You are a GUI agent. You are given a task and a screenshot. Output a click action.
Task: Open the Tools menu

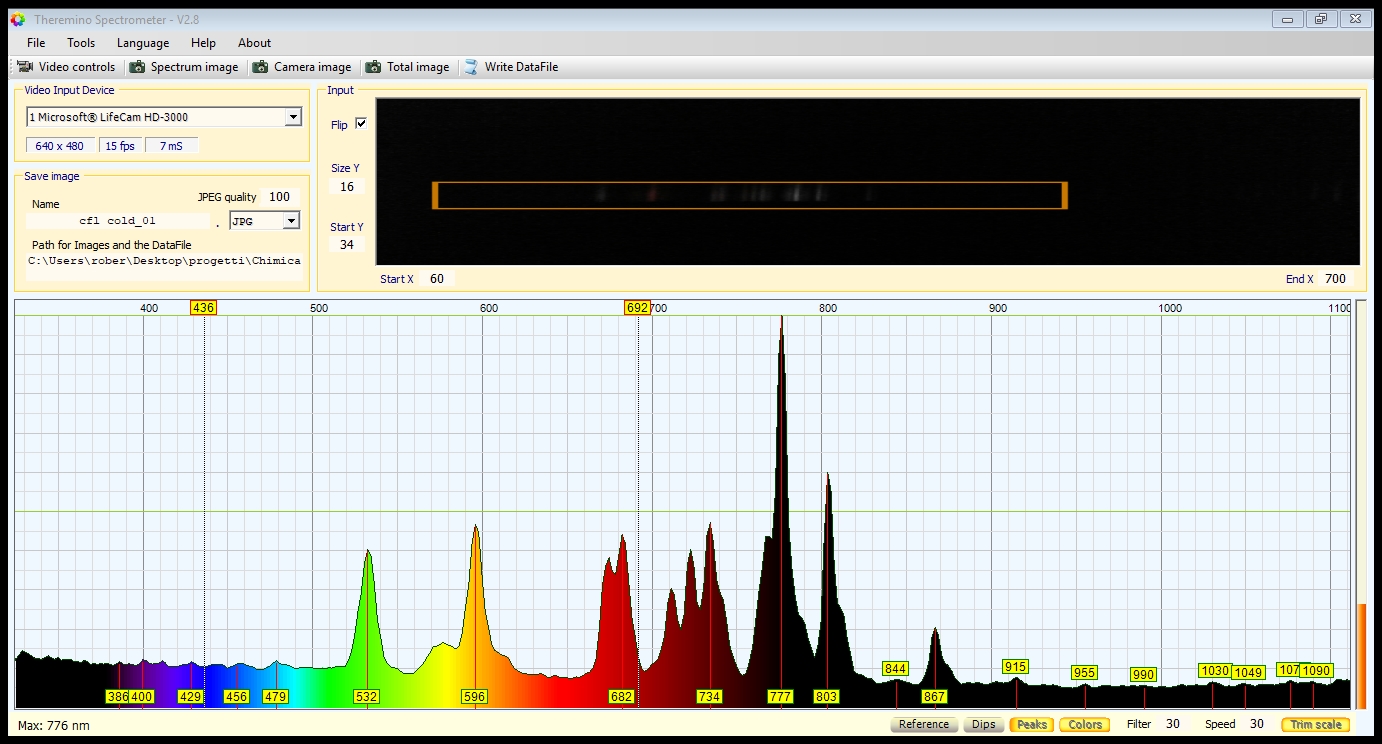tap(81, 43)
